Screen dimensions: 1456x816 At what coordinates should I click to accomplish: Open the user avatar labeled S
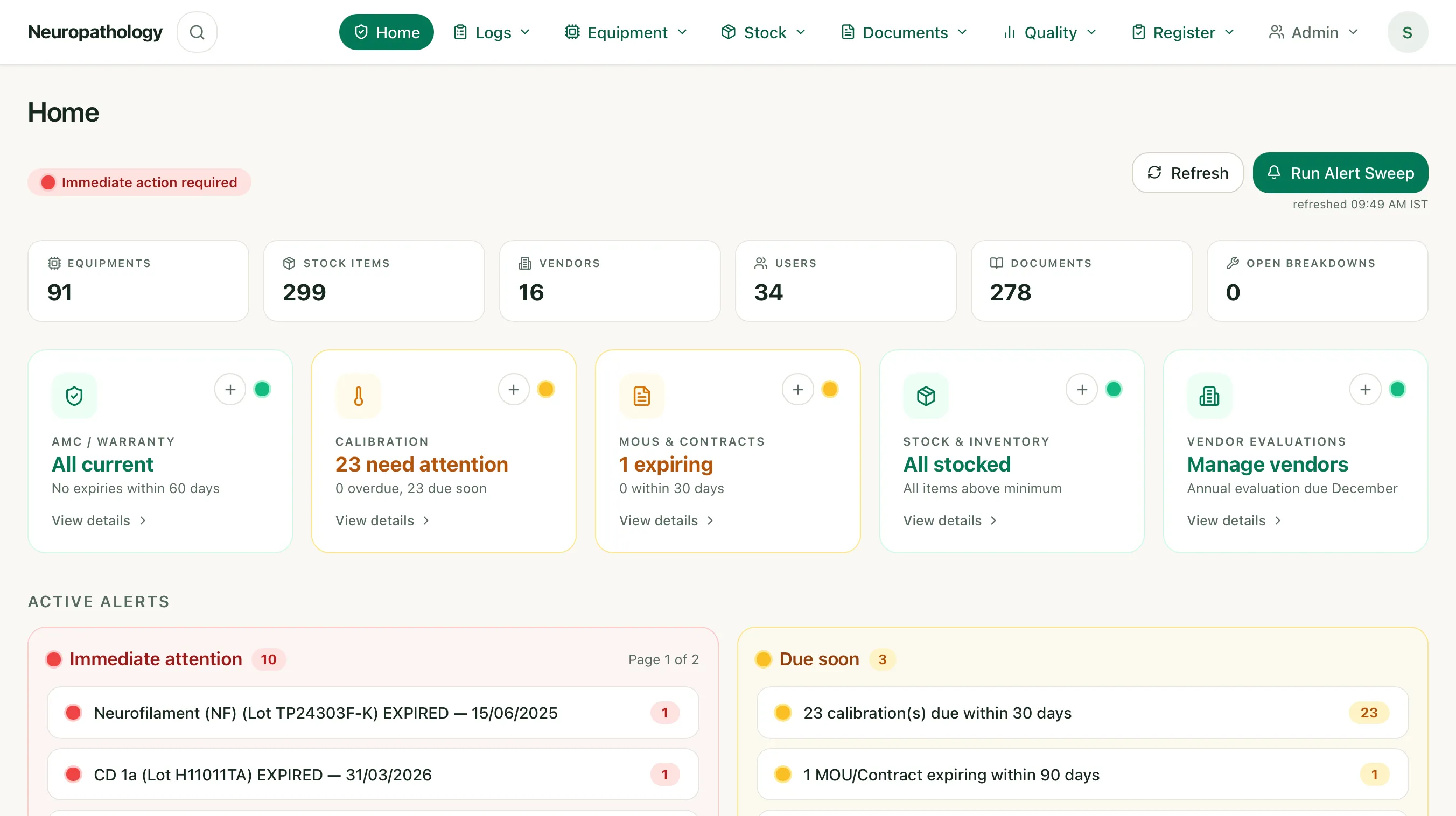[x=1408, y=32]
